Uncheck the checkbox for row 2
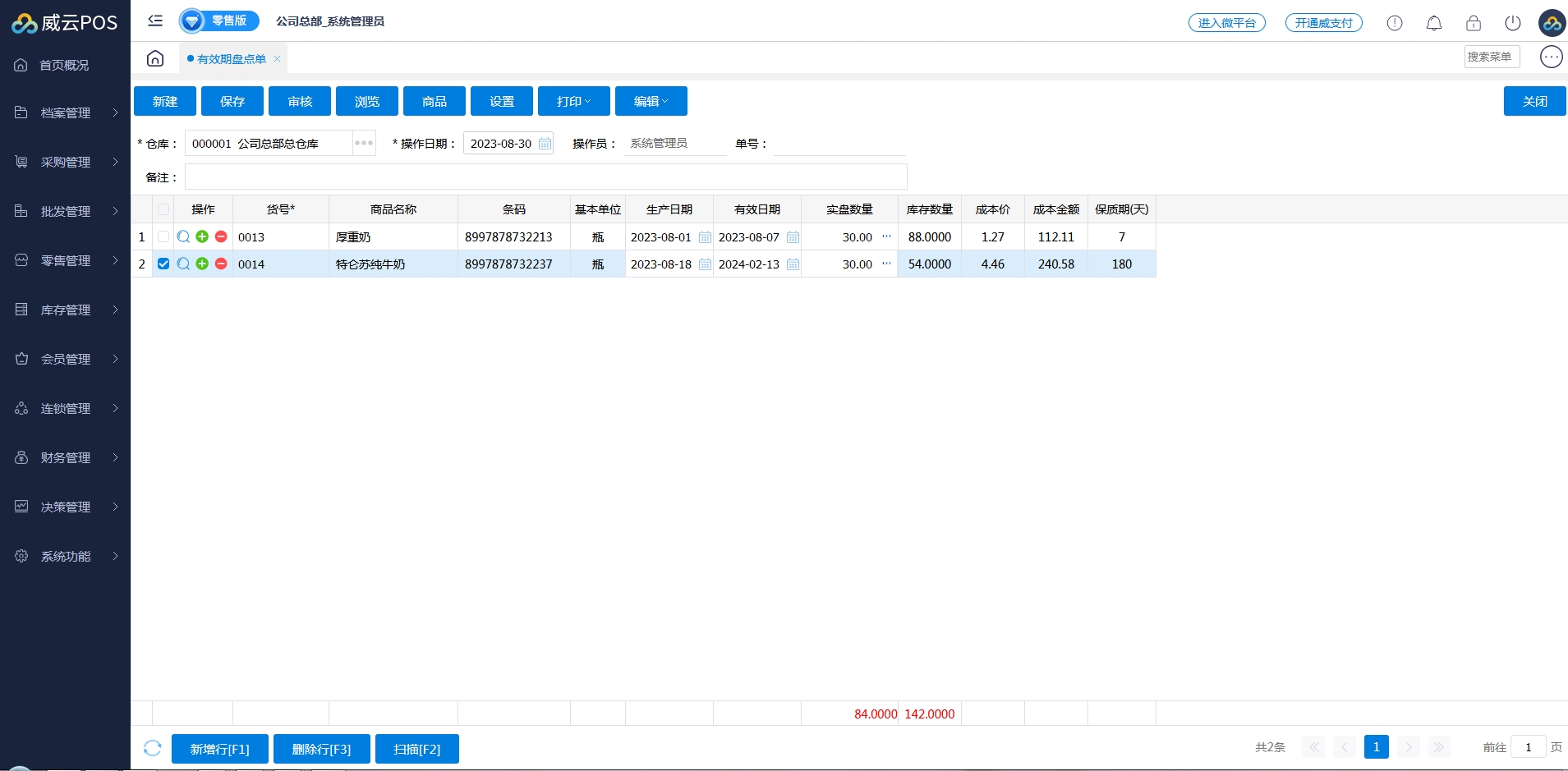The image size is (1568, 771). (163, 264)
